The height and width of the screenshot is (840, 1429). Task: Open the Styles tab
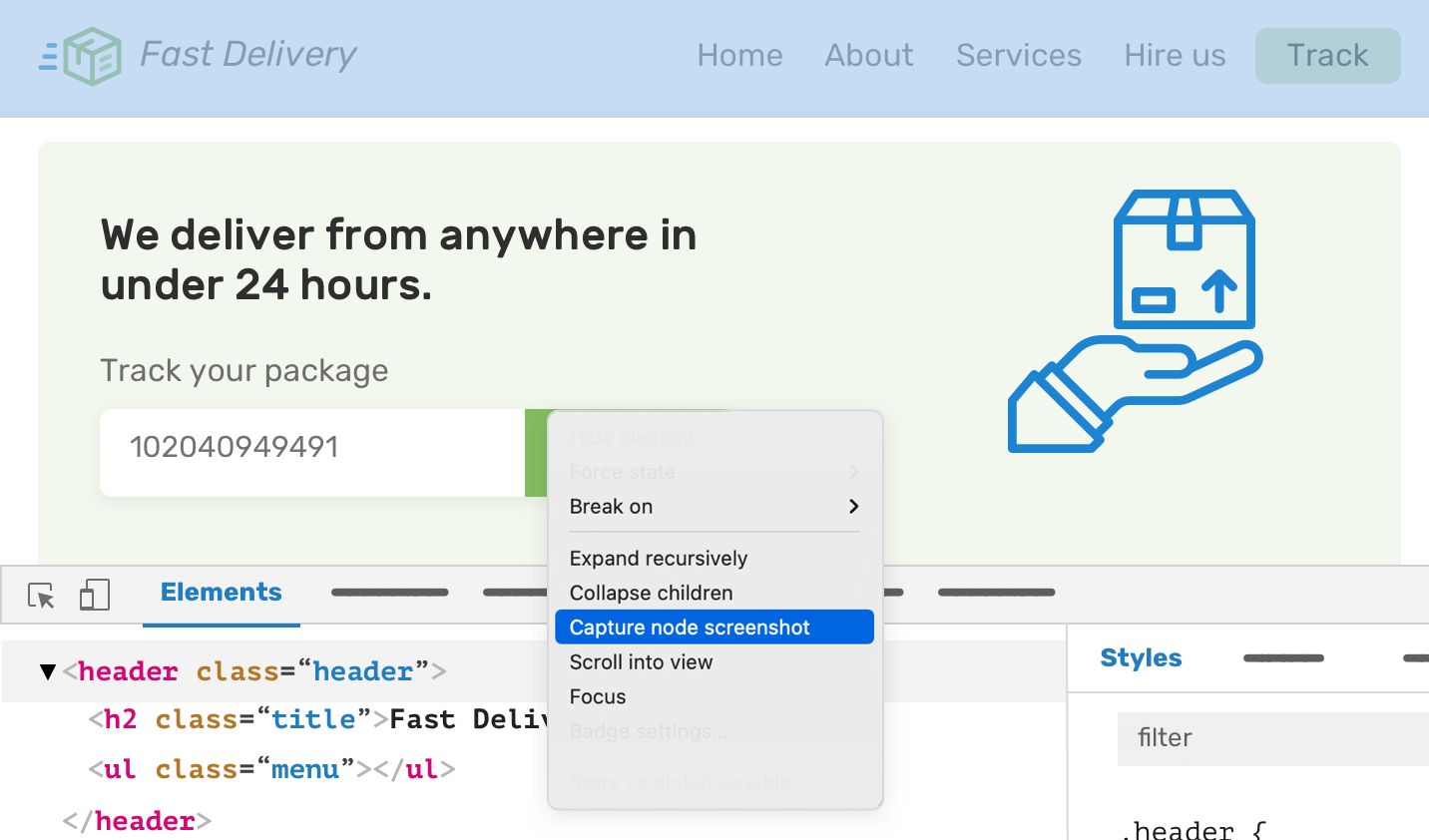click(x=1141, y=658)
